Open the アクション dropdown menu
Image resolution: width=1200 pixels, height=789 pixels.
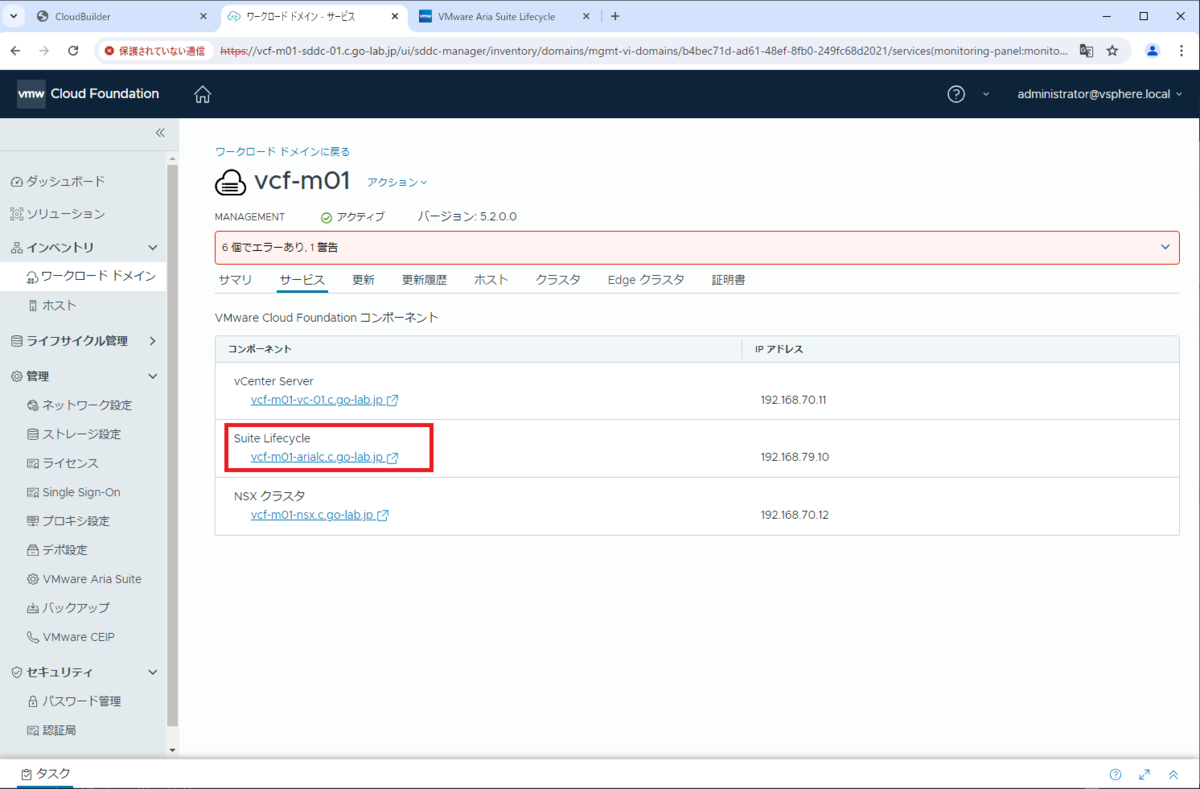[397, 182]
